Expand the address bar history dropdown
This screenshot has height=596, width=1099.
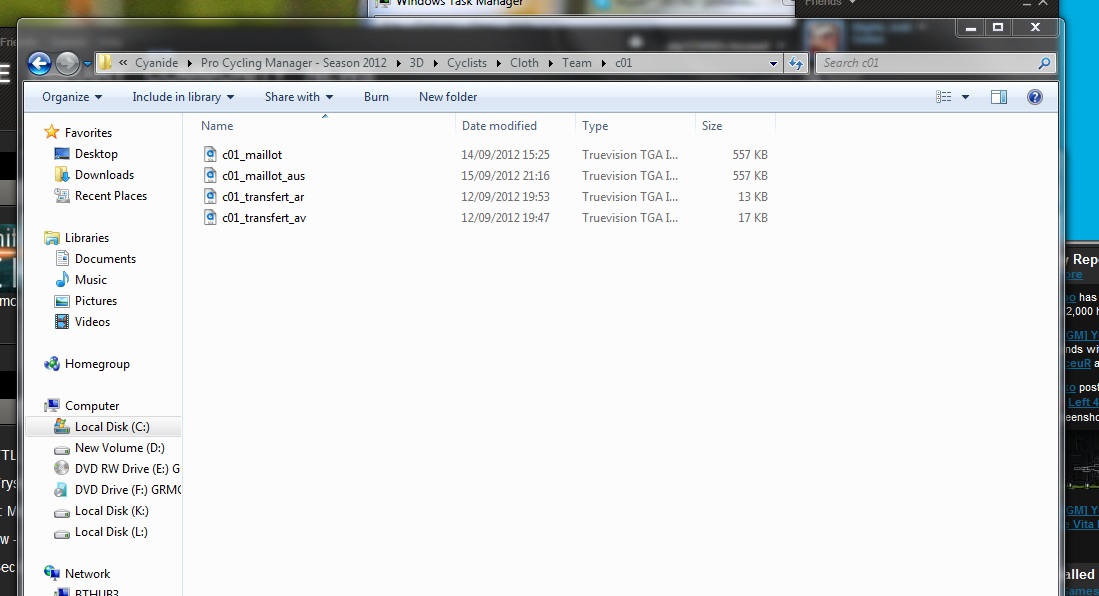coord(773,63)
